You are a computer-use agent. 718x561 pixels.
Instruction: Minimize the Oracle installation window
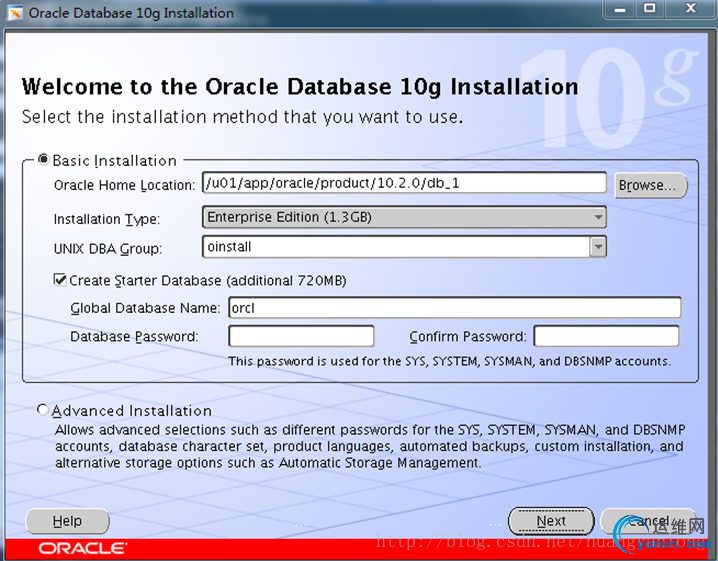point(620,9)
